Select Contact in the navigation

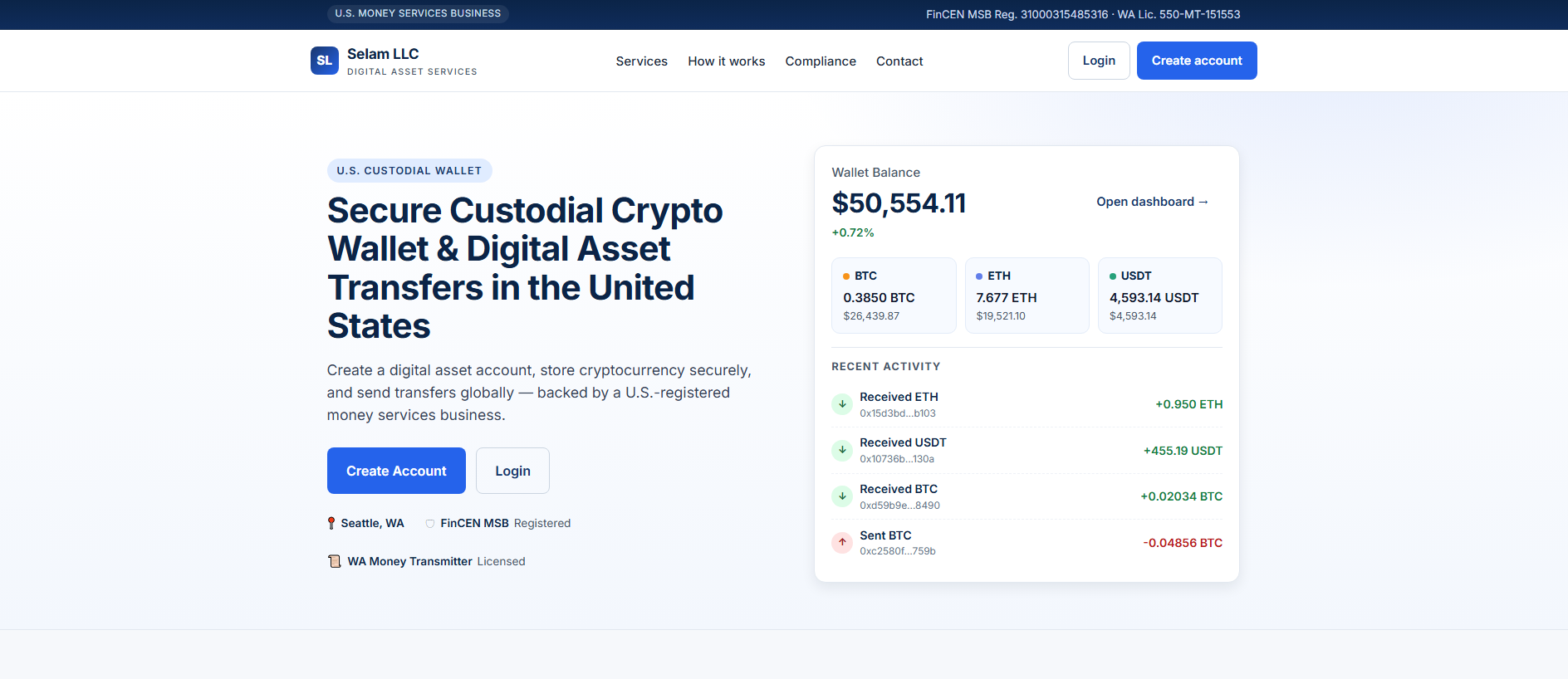pos(899,61)
